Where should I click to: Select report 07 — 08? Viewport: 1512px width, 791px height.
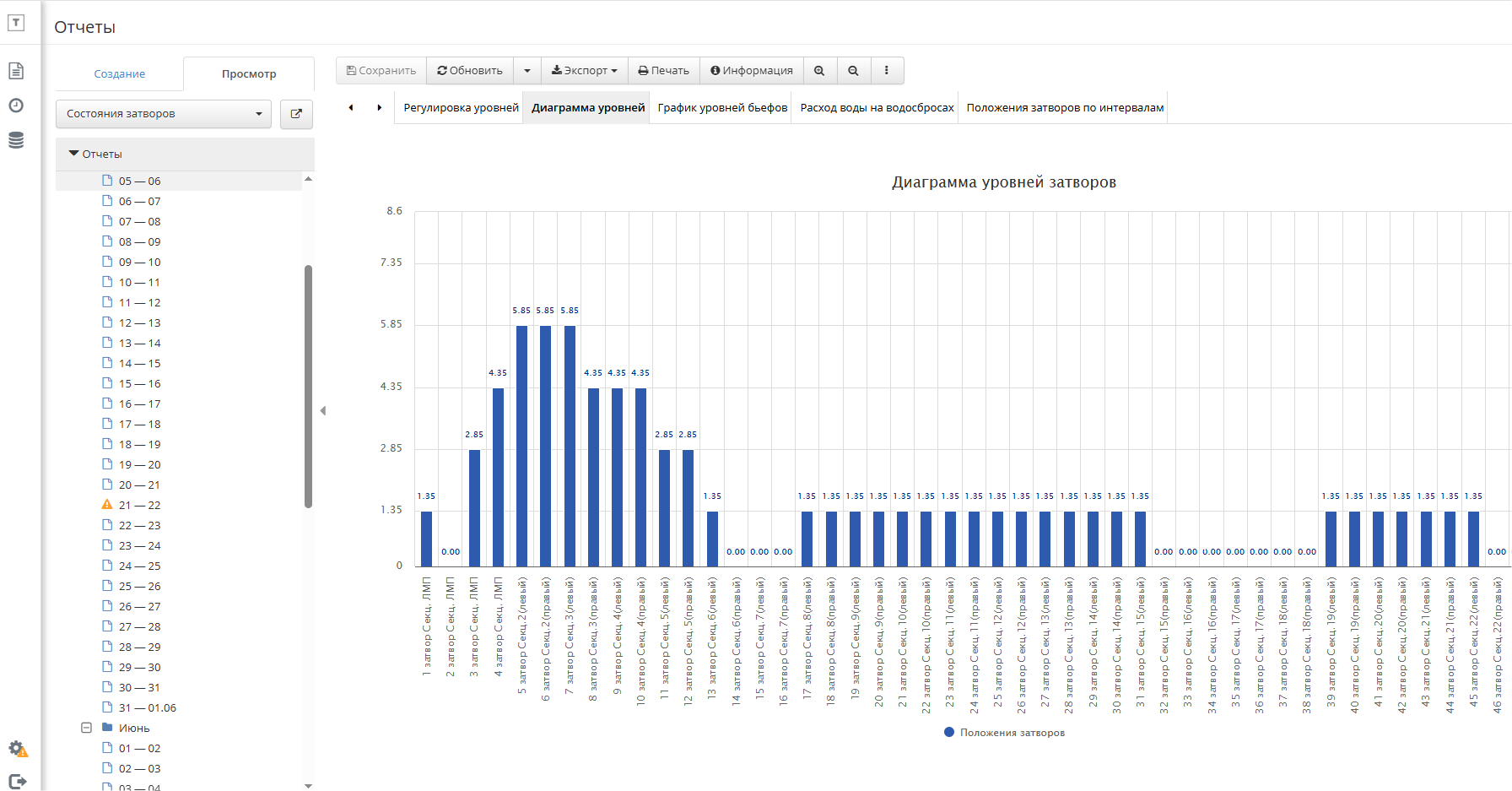[x=139, y=222]
